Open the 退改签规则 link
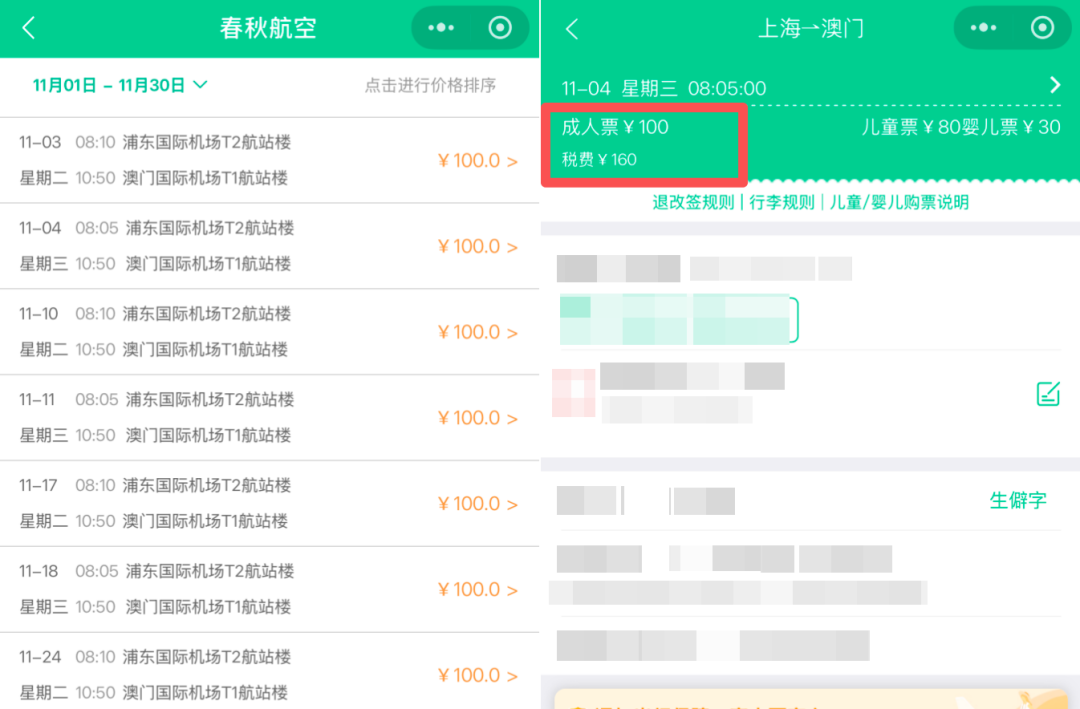This screenshot has height=709, width=1080. [x=693, y=202]
